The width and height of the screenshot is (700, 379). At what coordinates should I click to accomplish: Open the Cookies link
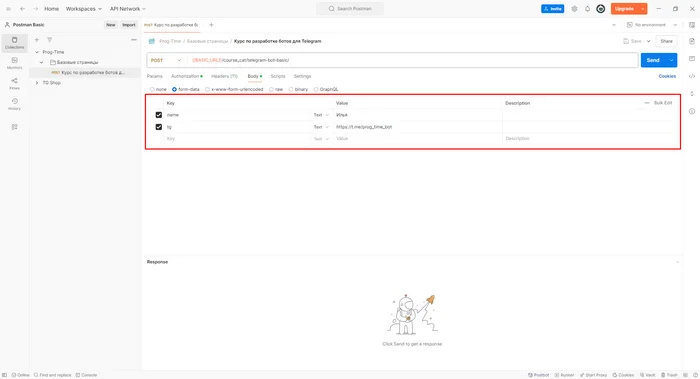click(x=667, y=76)
